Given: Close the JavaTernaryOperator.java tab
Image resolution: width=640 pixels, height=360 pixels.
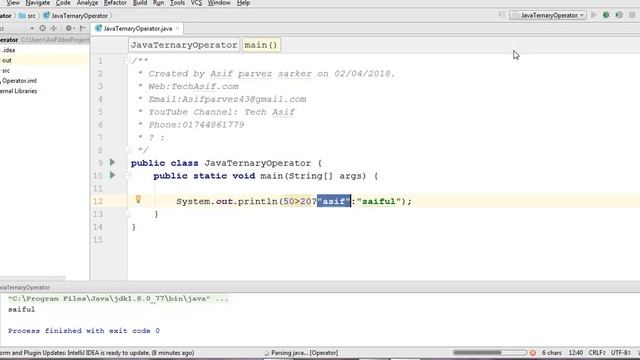Looking at the screenshot, I should pyautogui.click(x=177, y=29).
